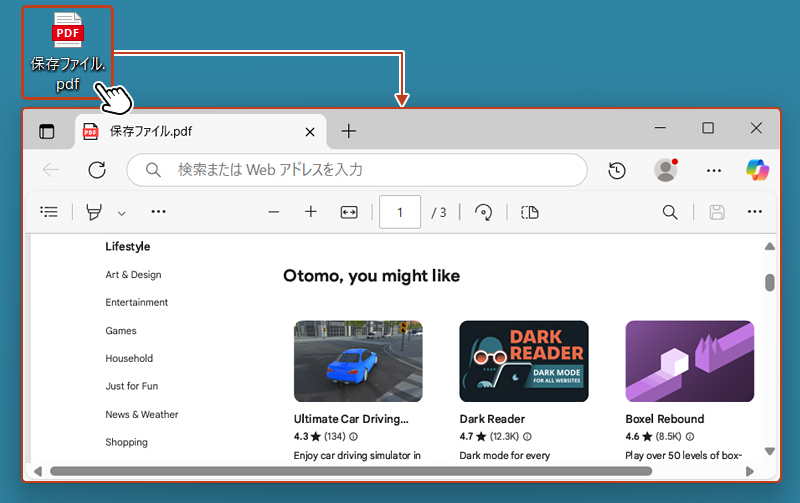800x503 pixels.
Task: Go back with the arrow button
Action: tap(51, 169)
